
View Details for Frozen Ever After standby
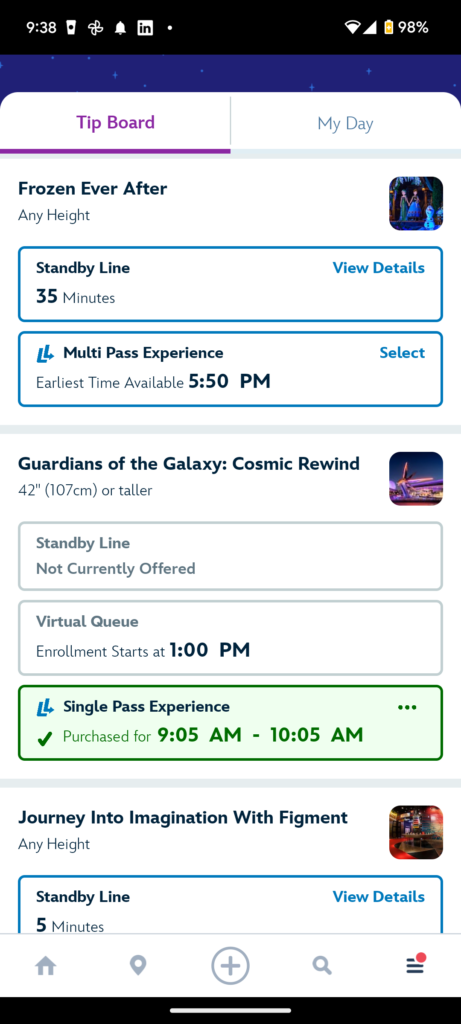click(379, 268)
